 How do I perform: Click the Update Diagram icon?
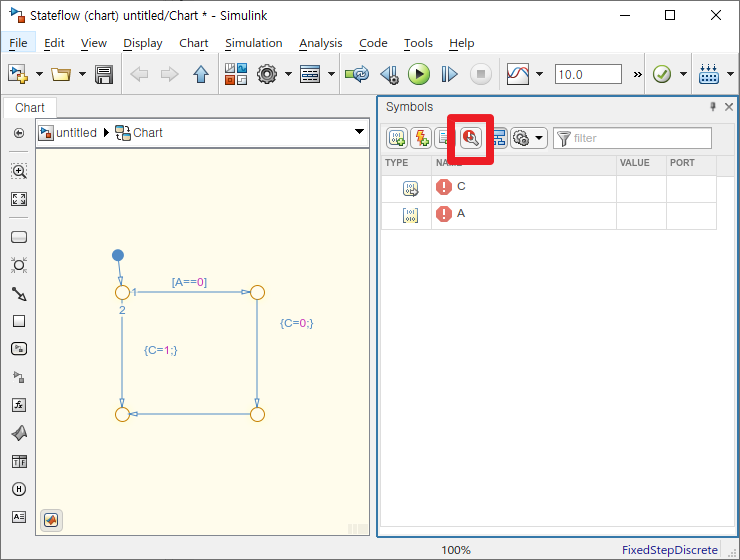357,74
